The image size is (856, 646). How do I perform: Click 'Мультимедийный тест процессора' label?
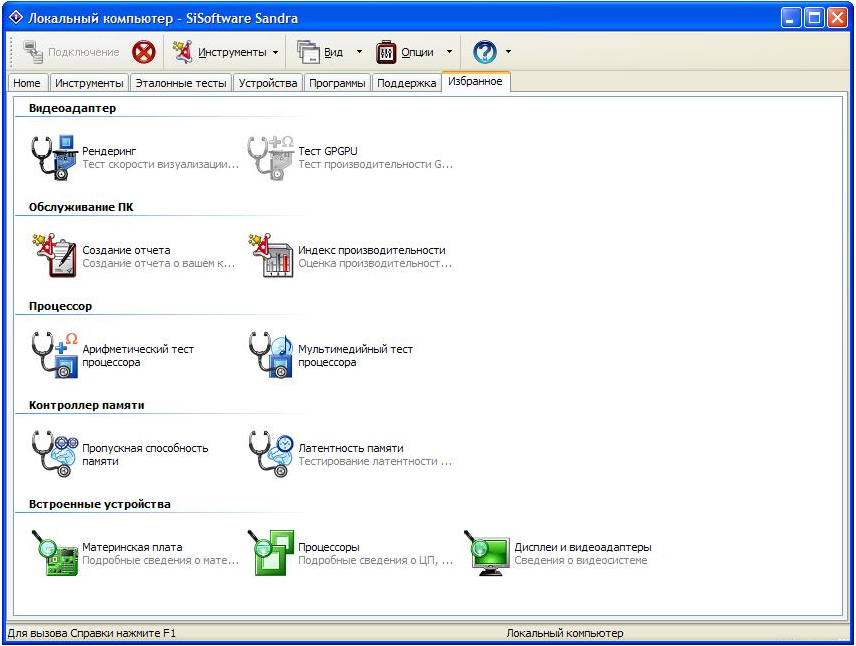pyautogui.click(x=355, y=355)
